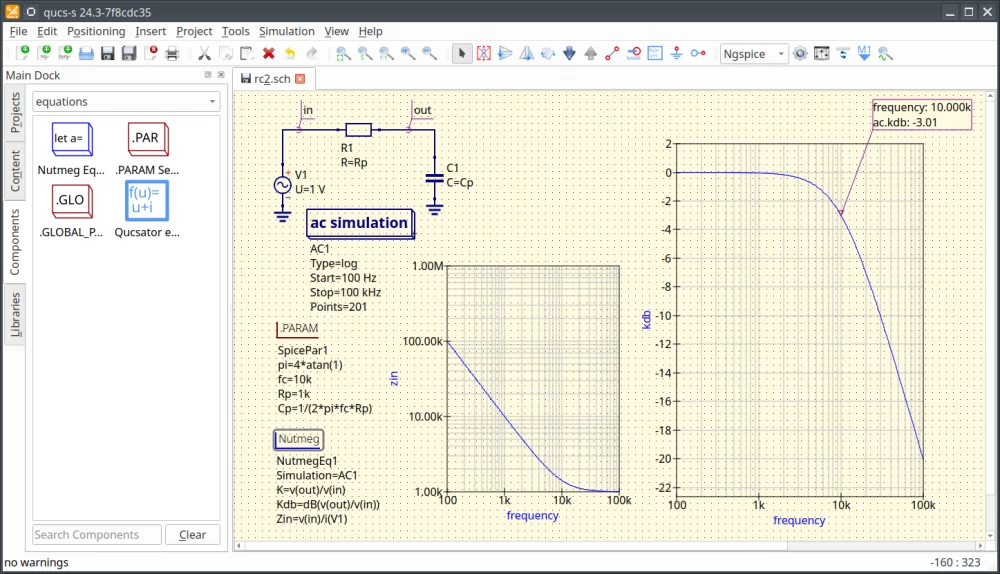This screenshot has width=1000, height=574.
Task: Set a marker on graph (M1 icon)
Action: (864, 54)
